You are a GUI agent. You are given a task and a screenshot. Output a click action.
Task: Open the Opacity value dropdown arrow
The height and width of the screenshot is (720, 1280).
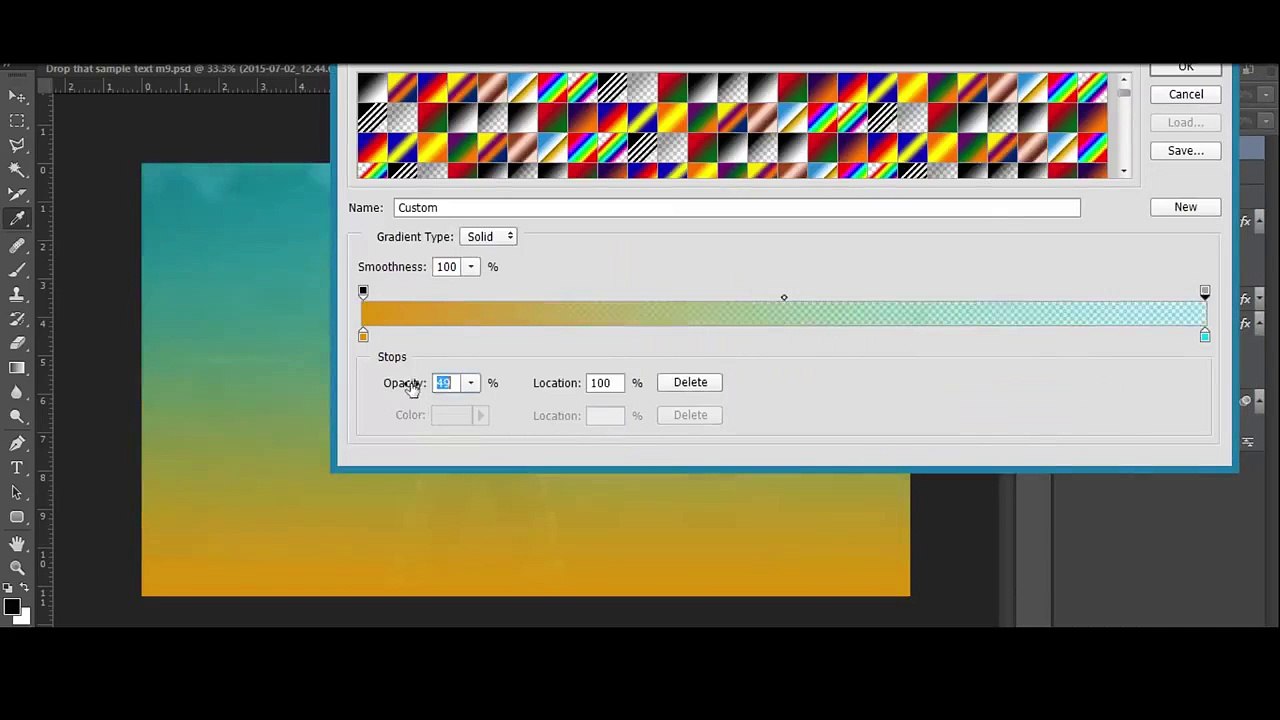click(471, 383)
